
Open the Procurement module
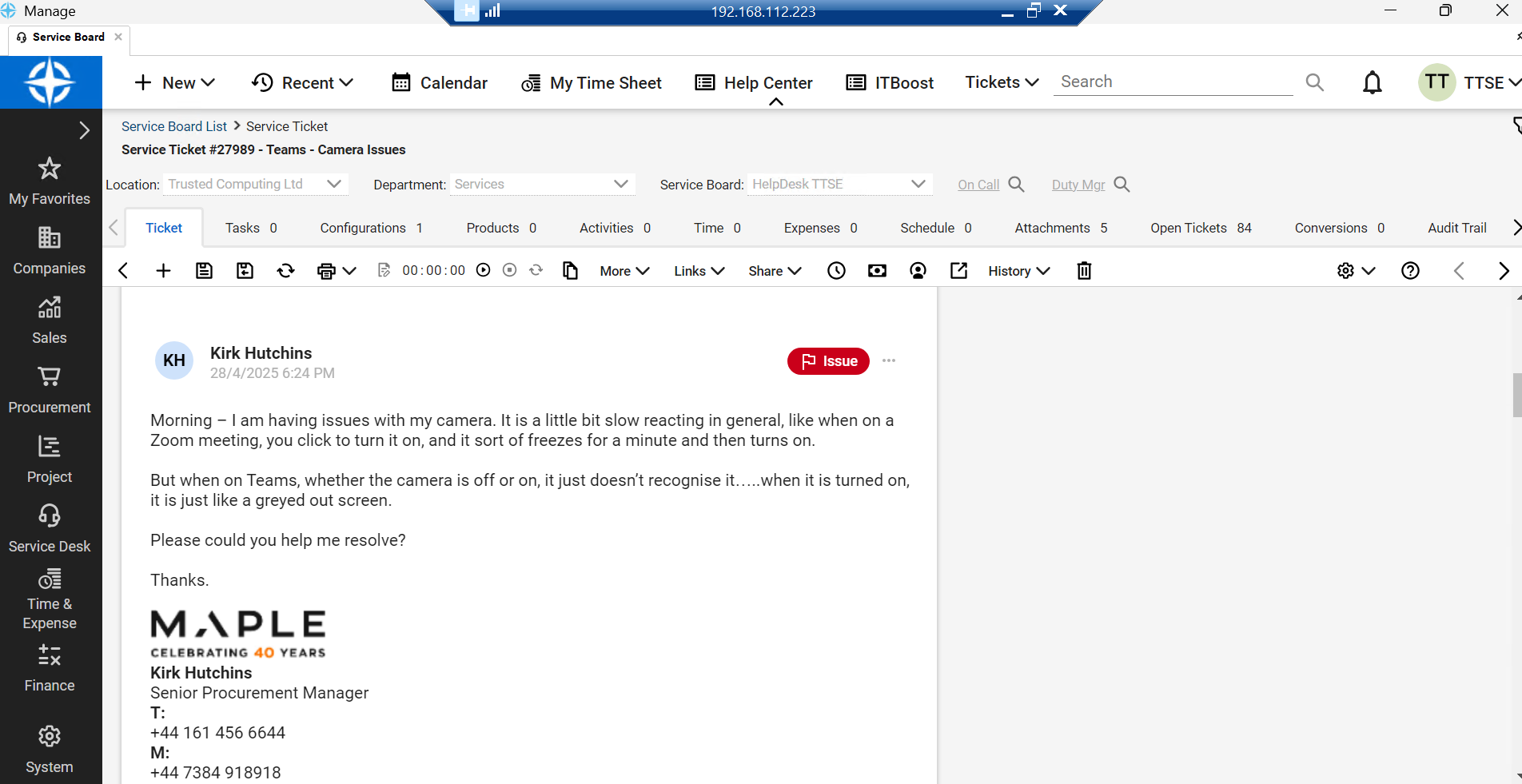point(50,390)
